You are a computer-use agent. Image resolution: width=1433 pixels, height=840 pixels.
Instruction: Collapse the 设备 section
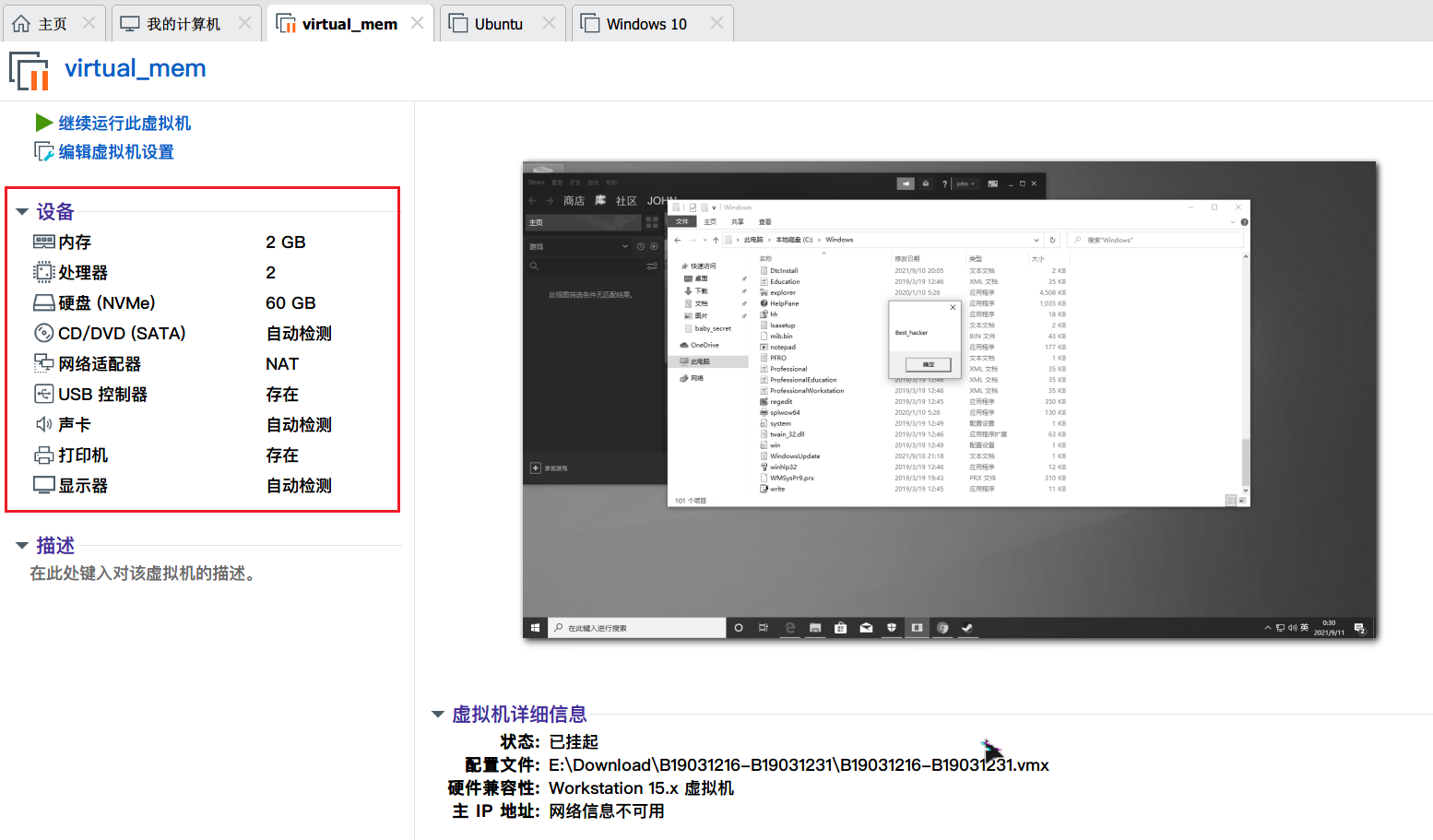[x=21, y=212]
